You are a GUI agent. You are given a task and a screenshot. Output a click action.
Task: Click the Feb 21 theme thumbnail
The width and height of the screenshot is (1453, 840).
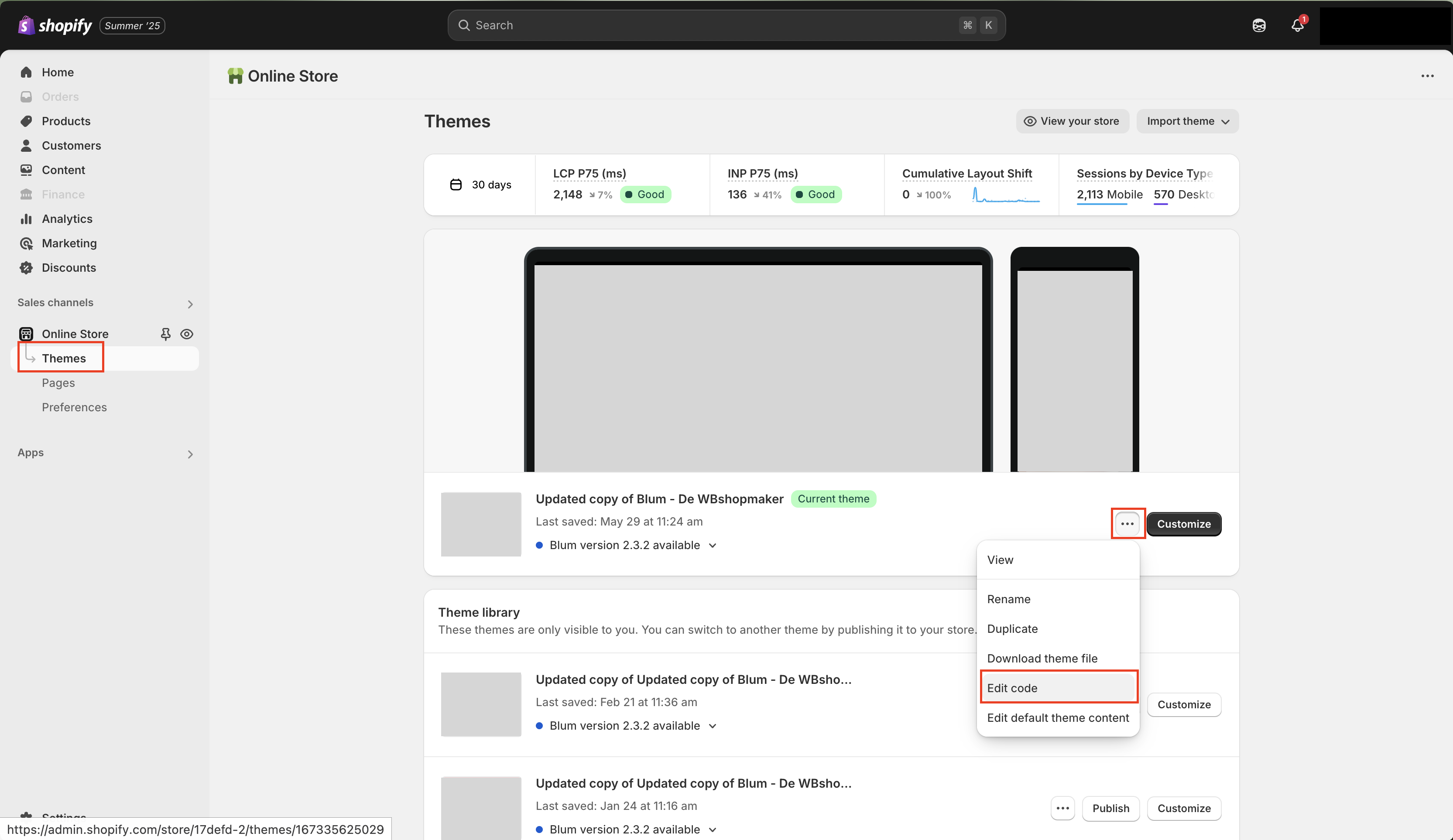(x=481, y=704)
